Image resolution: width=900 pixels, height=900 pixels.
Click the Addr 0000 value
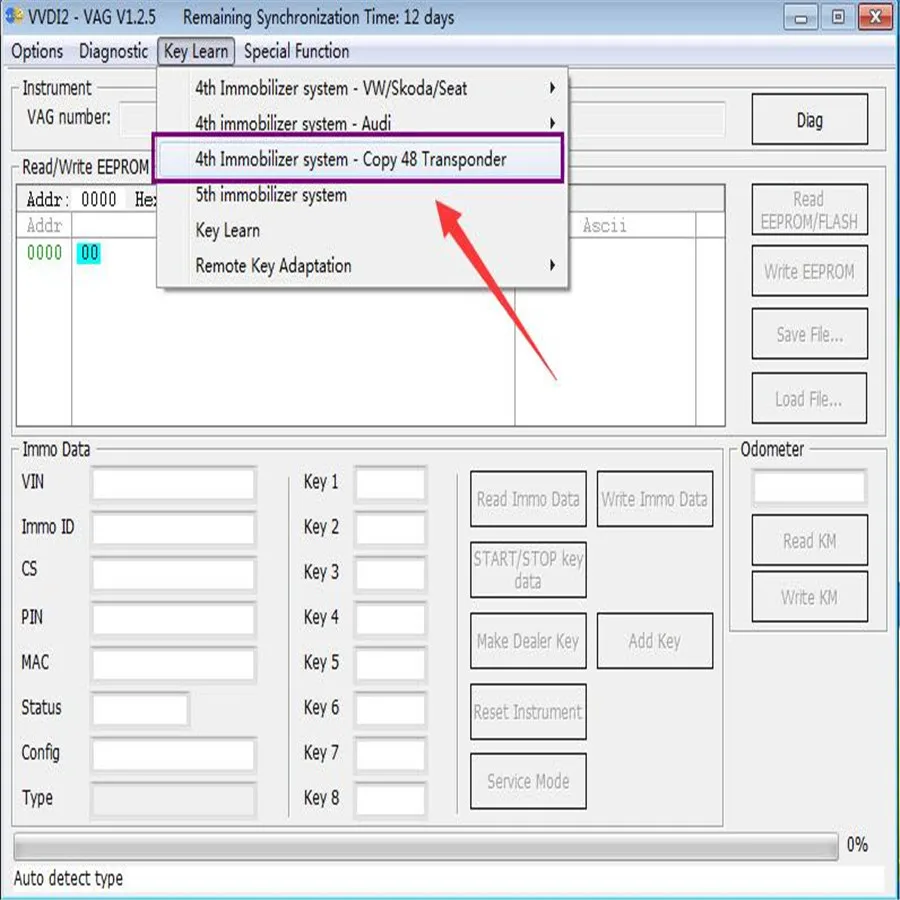[98, 199]
